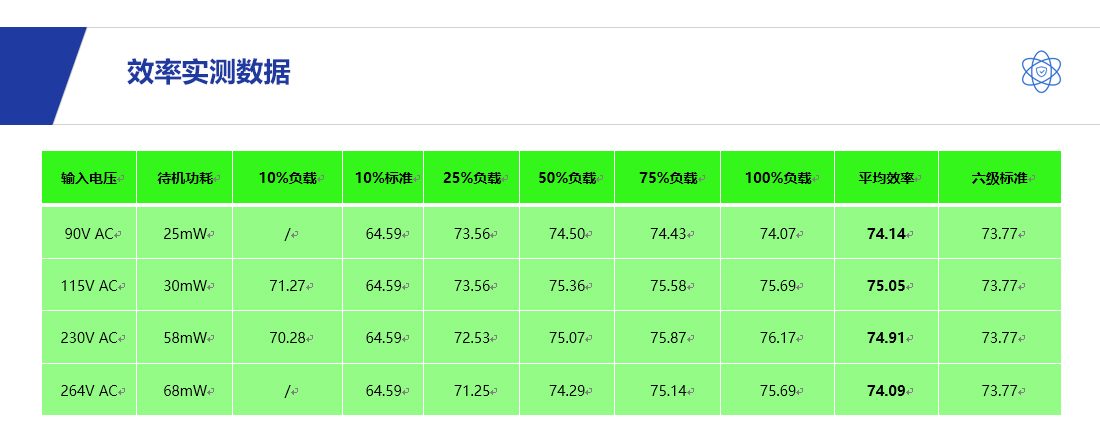The width and height of the screenshot is (1100, 426).
Task: Select the 平均效率 header cell
Action: 886,178
